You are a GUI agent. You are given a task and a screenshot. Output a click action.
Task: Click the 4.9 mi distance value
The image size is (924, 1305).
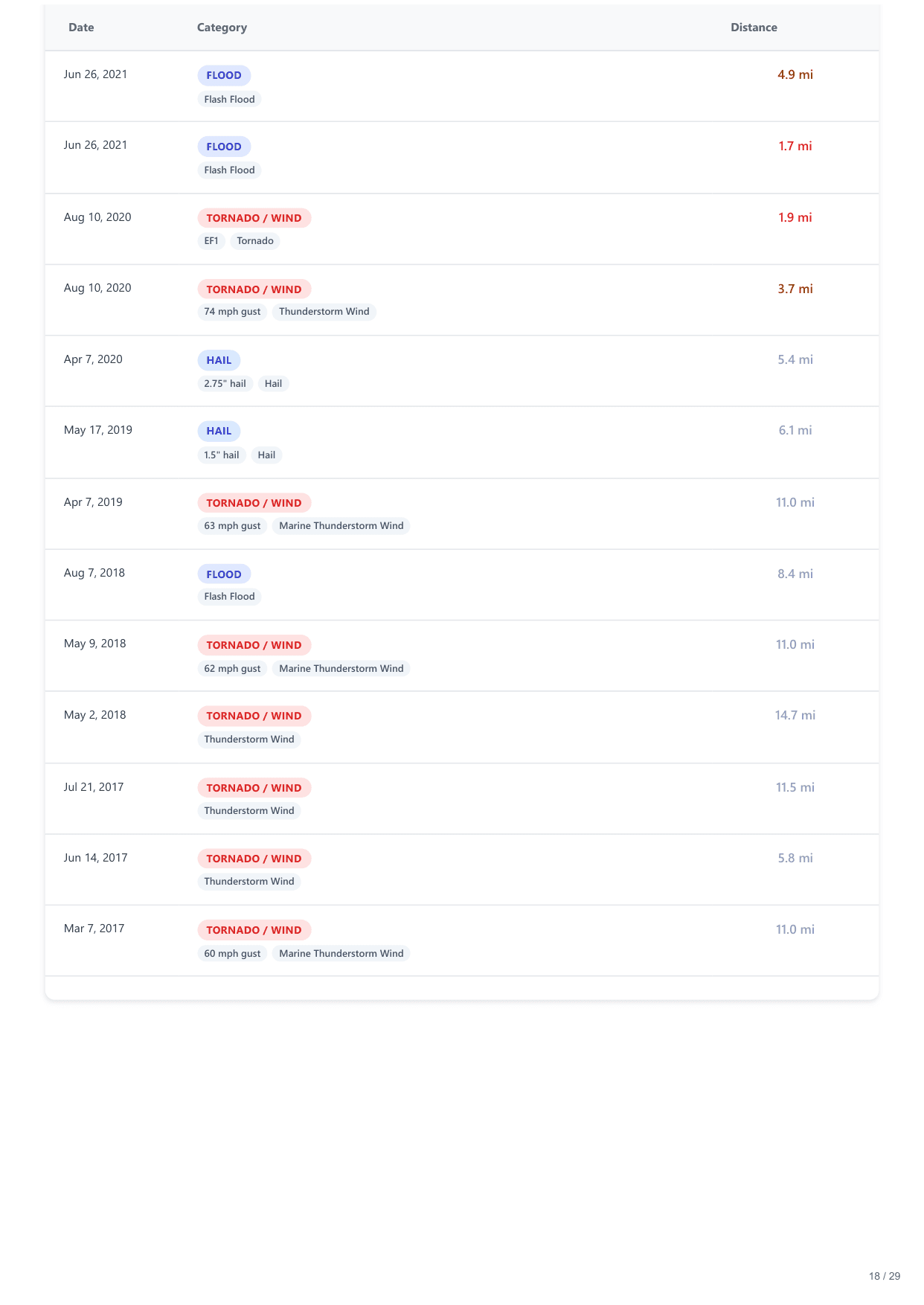[795, 74]
